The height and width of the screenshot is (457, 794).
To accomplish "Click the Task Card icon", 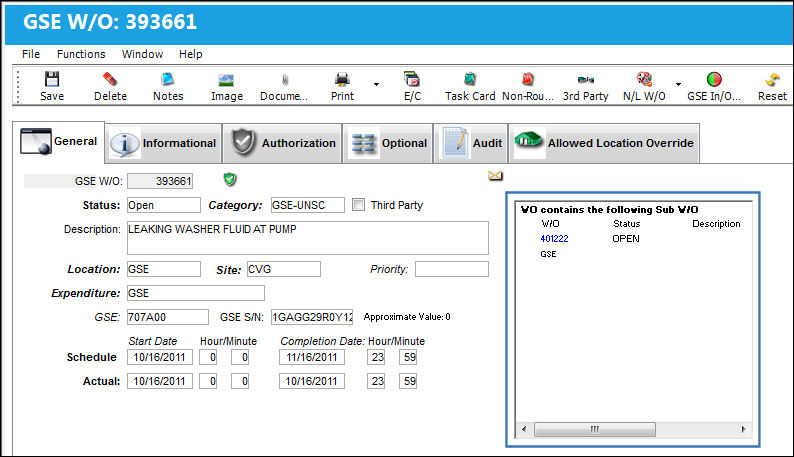I will [470, 80].
